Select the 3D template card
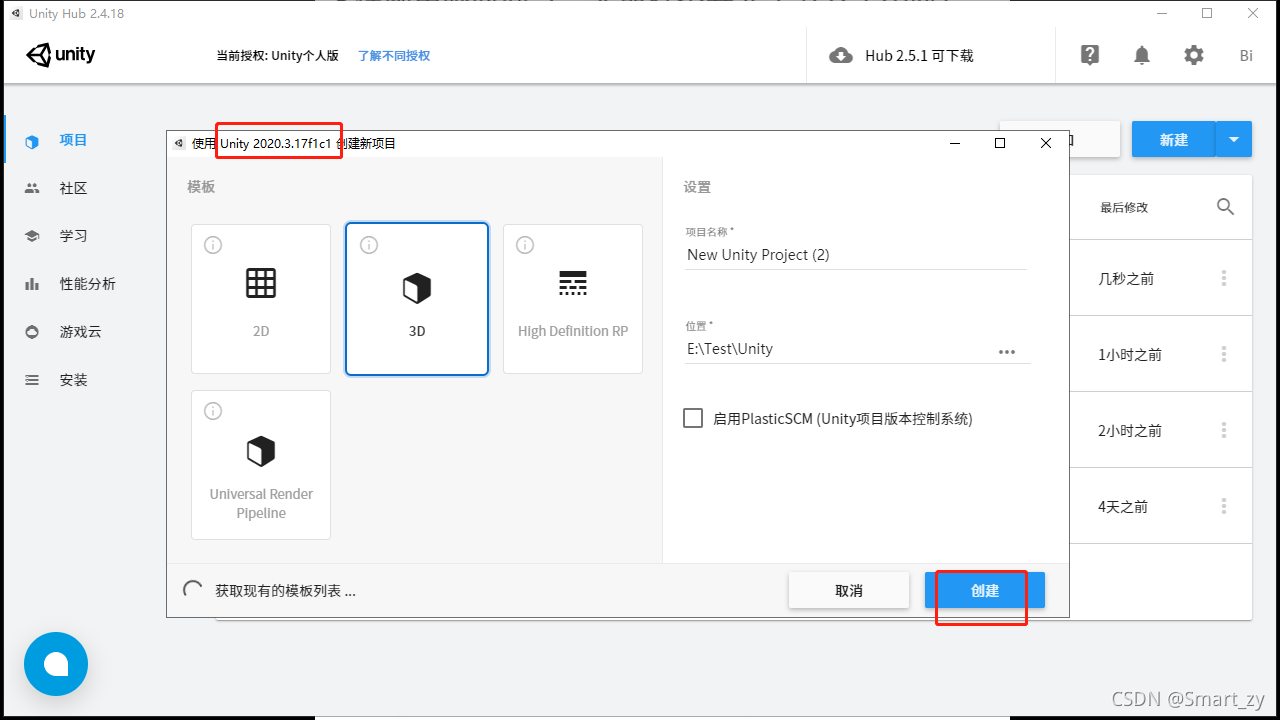 (x=417, y=299)
